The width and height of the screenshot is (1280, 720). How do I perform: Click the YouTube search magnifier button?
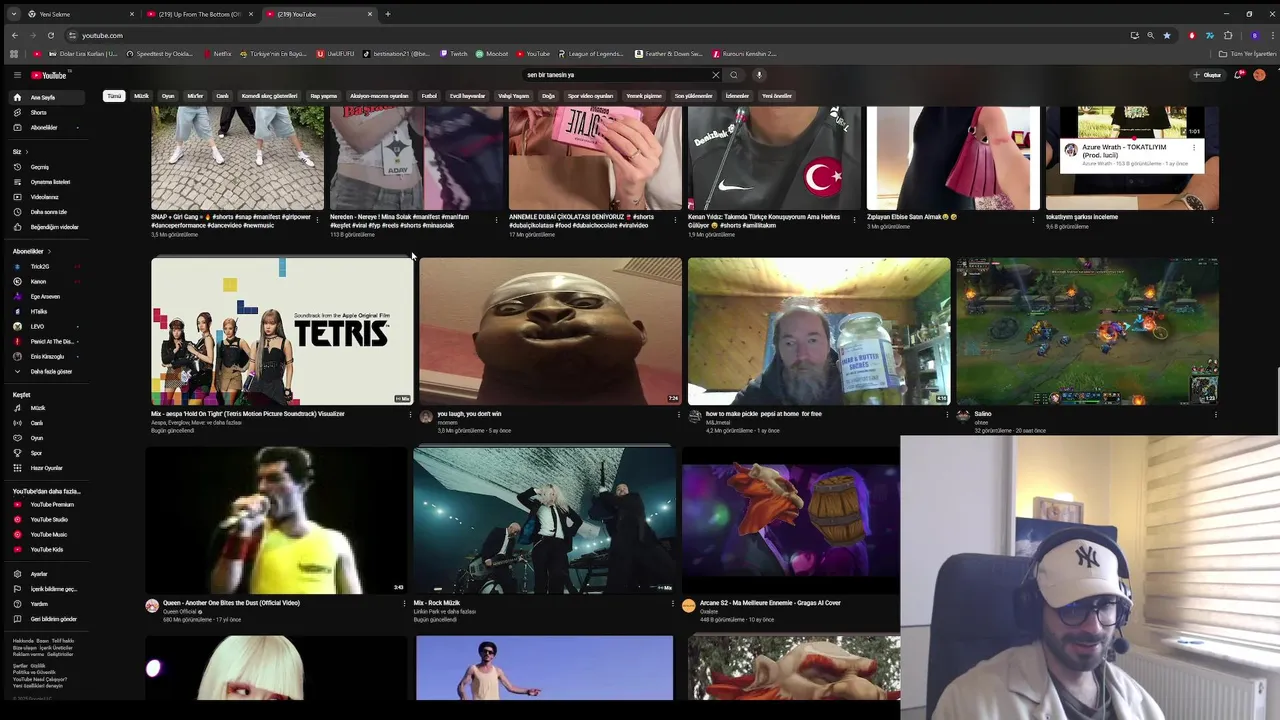[734, 75]
